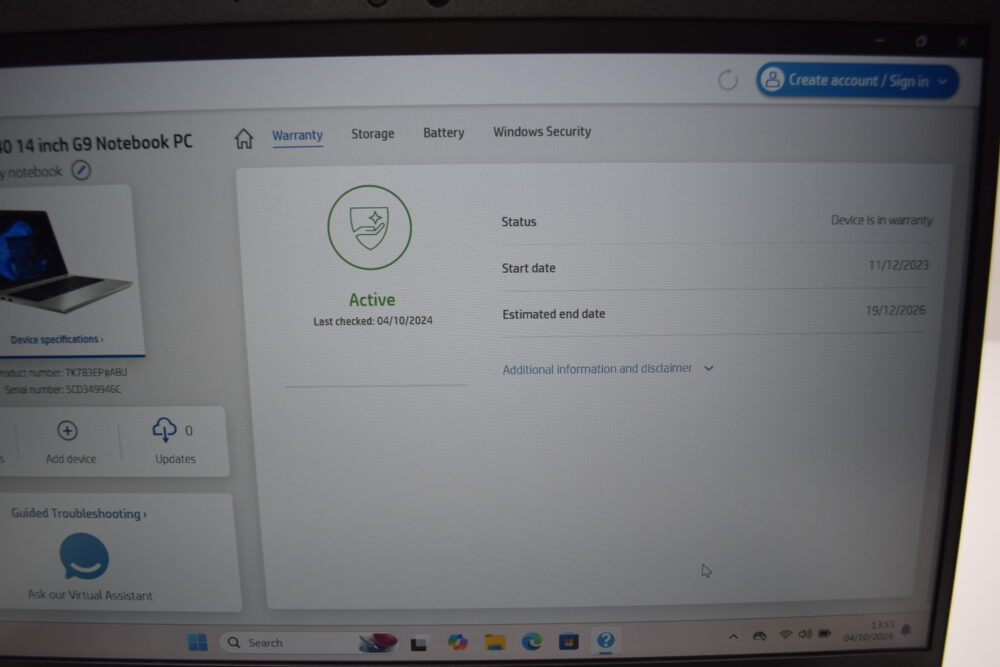The height and width of the screenshot is (667, 1000).
Task: Open the Warranty tab
Action: [x=297, y=135]
